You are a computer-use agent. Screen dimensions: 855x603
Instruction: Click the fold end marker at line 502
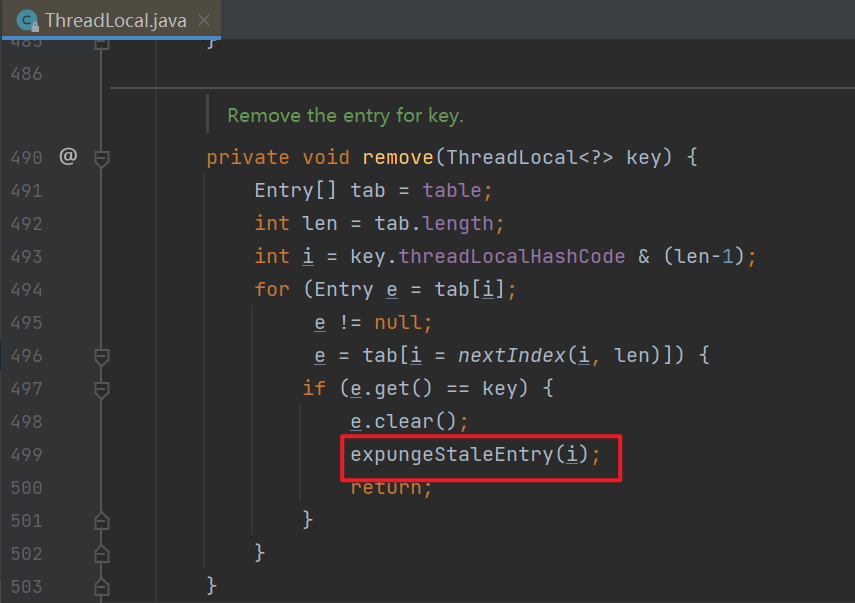(x=101, y=553)
